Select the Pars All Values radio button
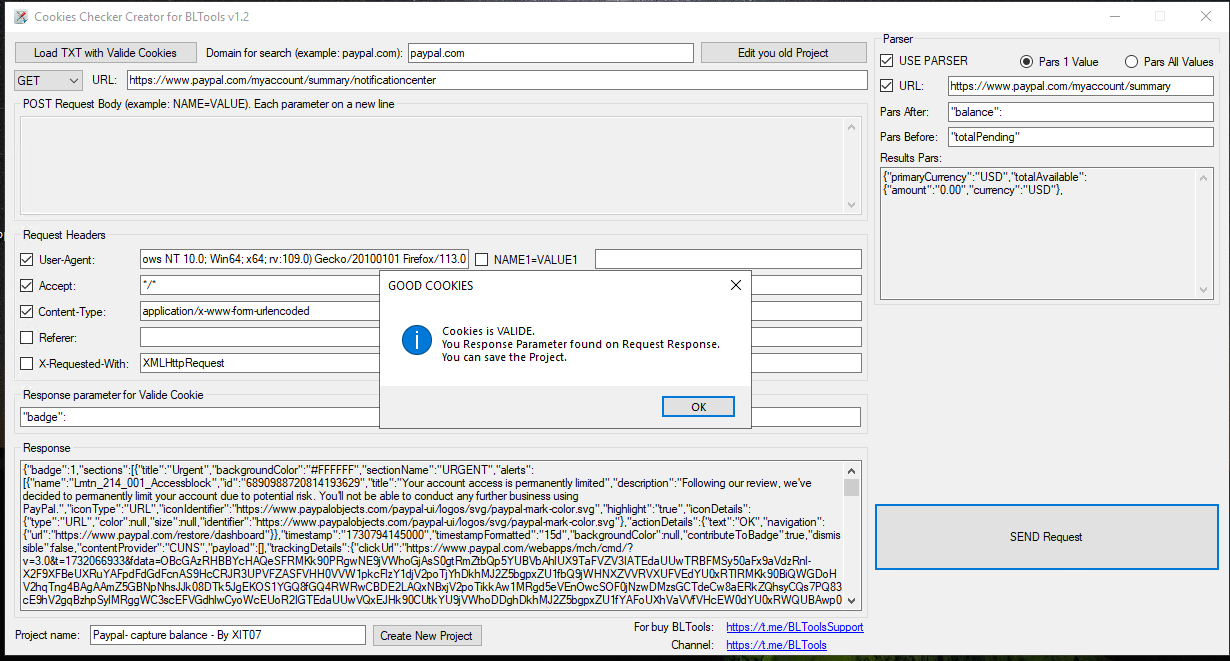1230x661 pixels. pyautogui.click(x=1132, y=61)
